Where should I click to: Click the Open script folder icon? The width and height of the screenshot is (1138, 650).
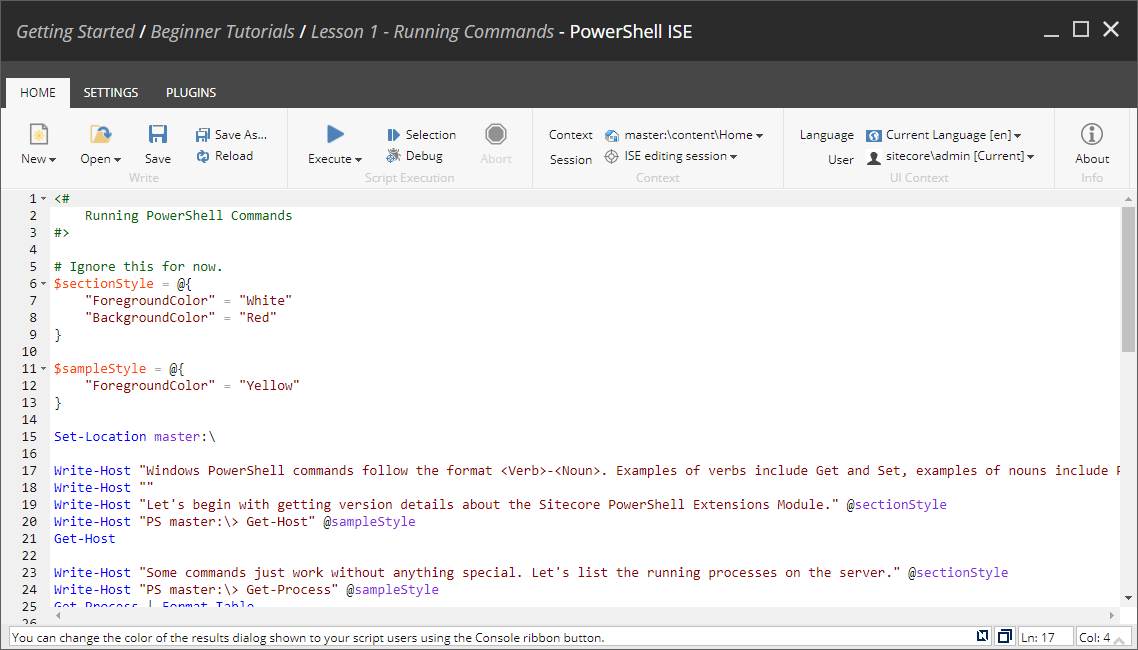[100, 134]
